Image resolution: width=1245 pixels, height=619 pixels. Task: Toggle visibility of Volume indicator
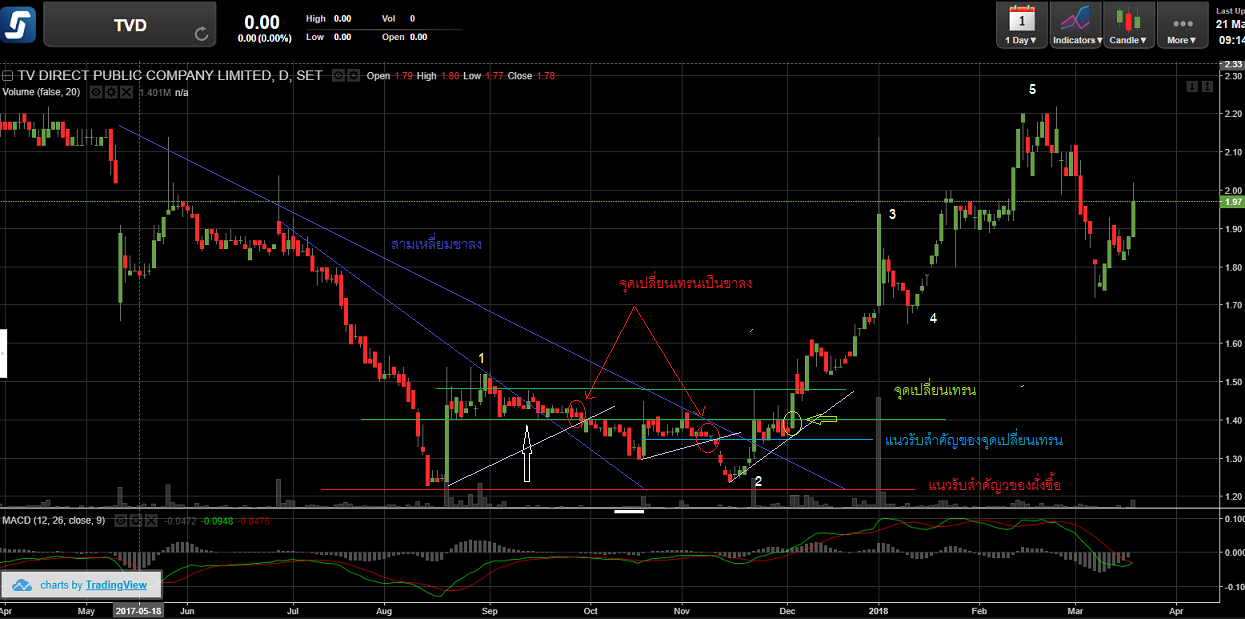96,92
